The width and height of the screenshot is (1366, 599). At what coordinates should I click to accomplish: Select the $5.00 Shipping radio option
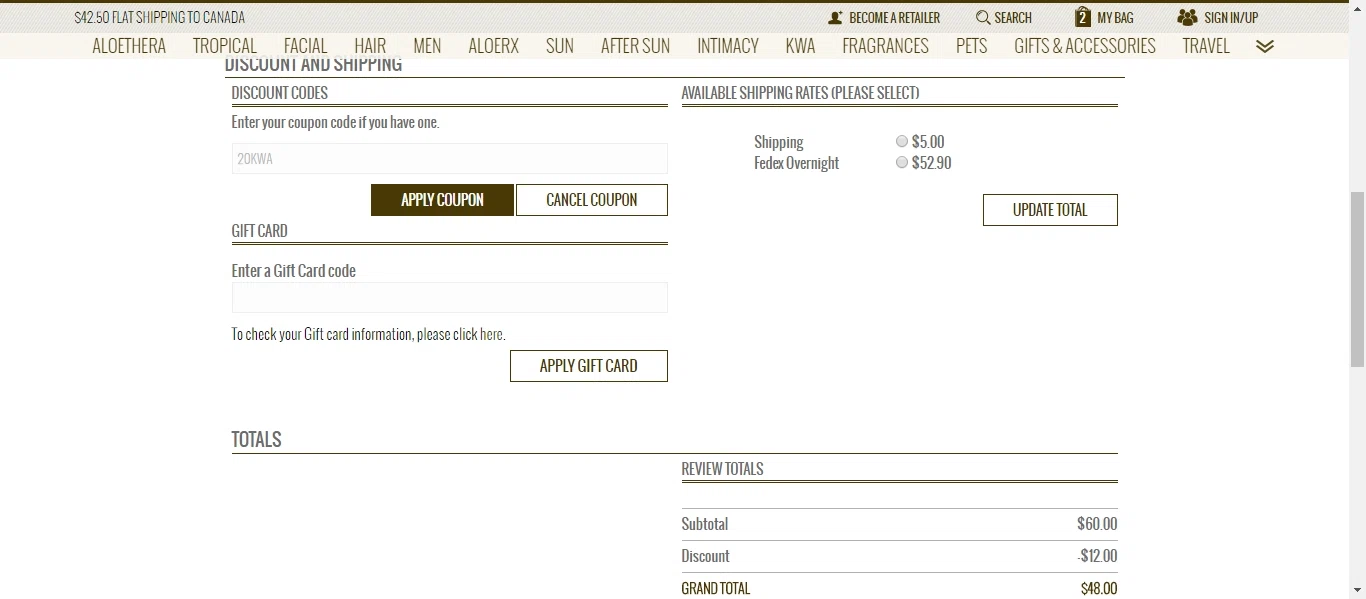click(902, 141)
